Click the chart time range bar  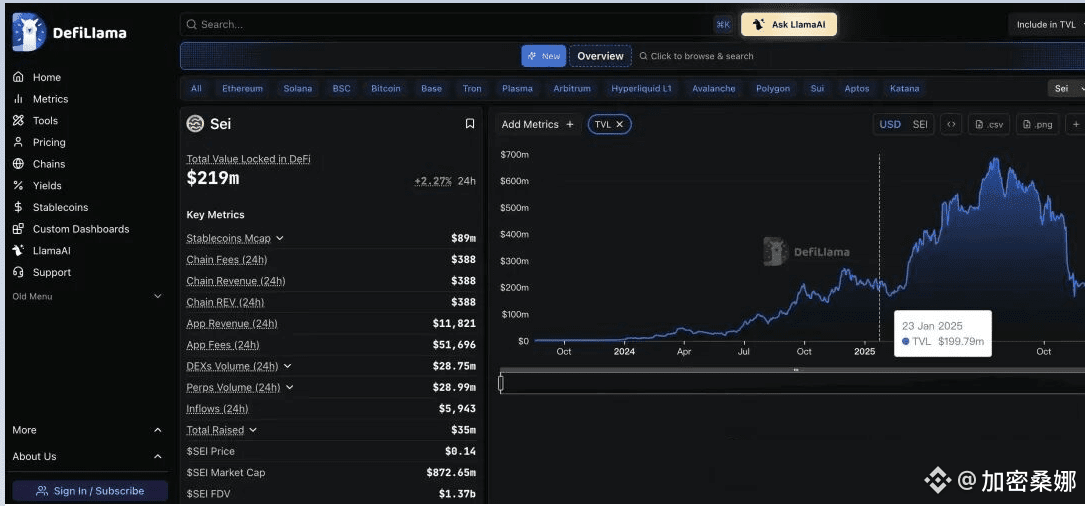[792, 383]
